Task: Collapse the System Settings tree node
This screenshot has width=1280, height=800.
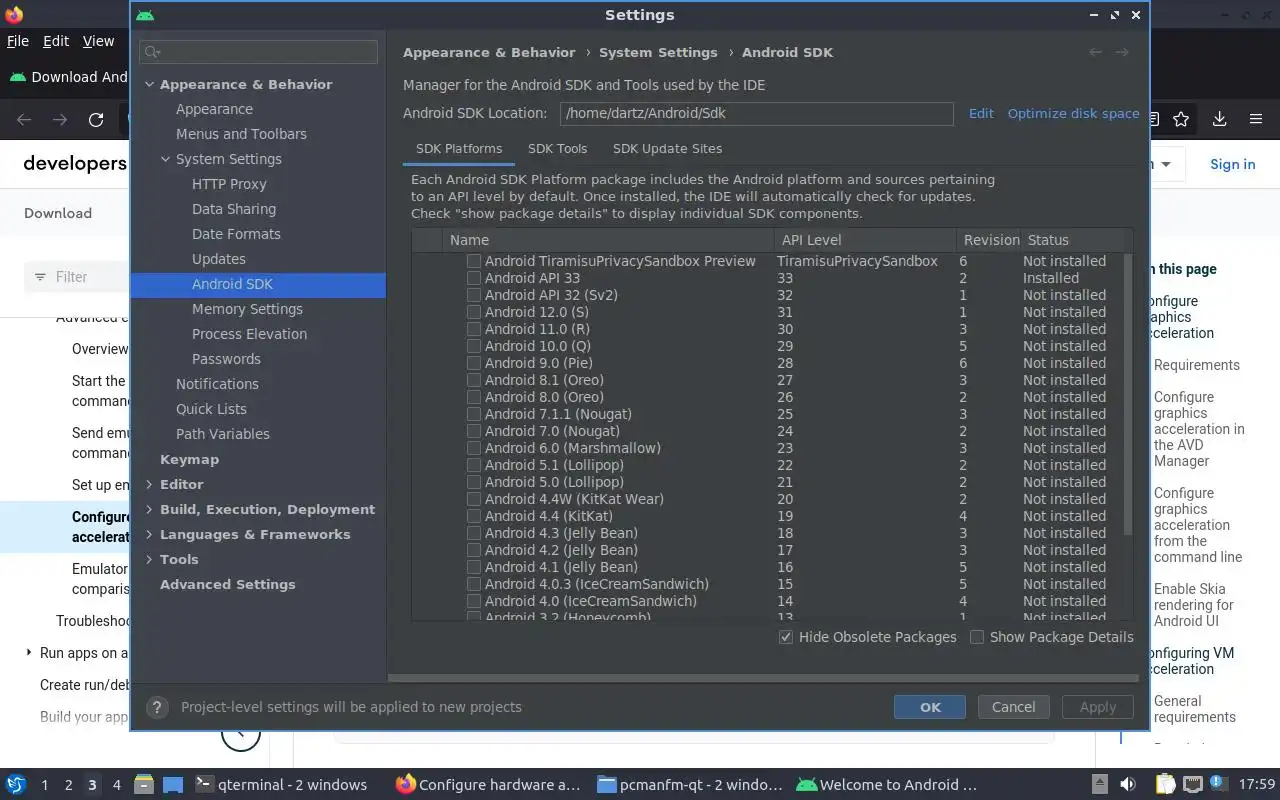Action: 165,159
